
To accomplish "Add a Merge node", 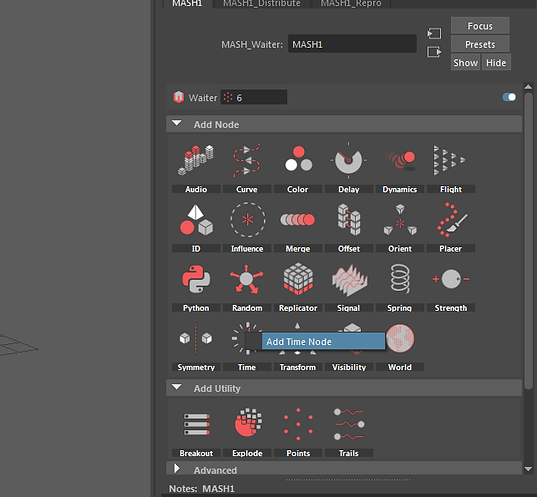I will 298,220.
